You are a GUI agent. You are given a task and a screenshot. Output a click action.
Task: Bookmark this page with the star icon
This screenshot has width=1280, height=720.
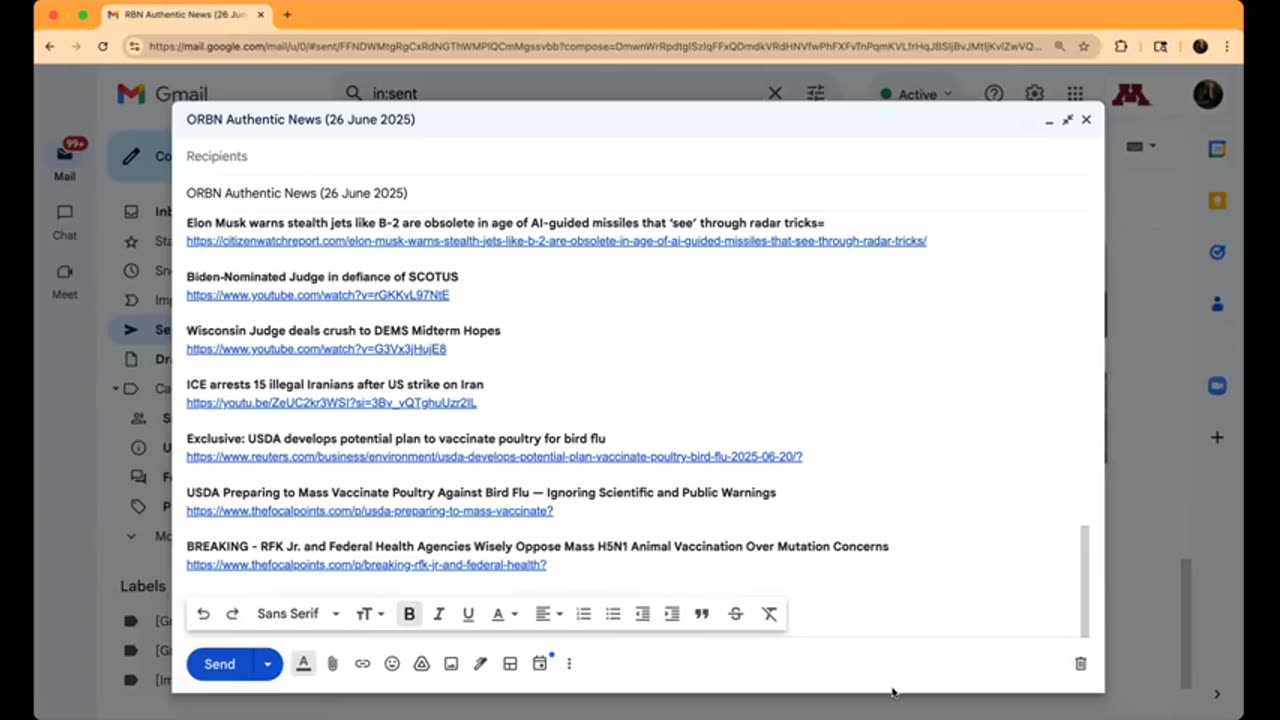pos(1083,46)
